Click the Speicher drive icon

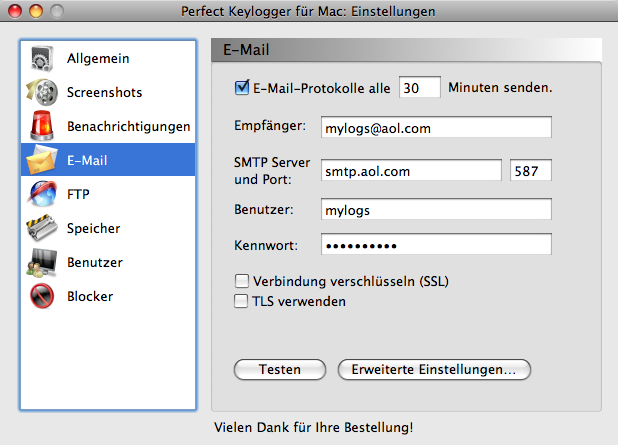coord(42,228)
